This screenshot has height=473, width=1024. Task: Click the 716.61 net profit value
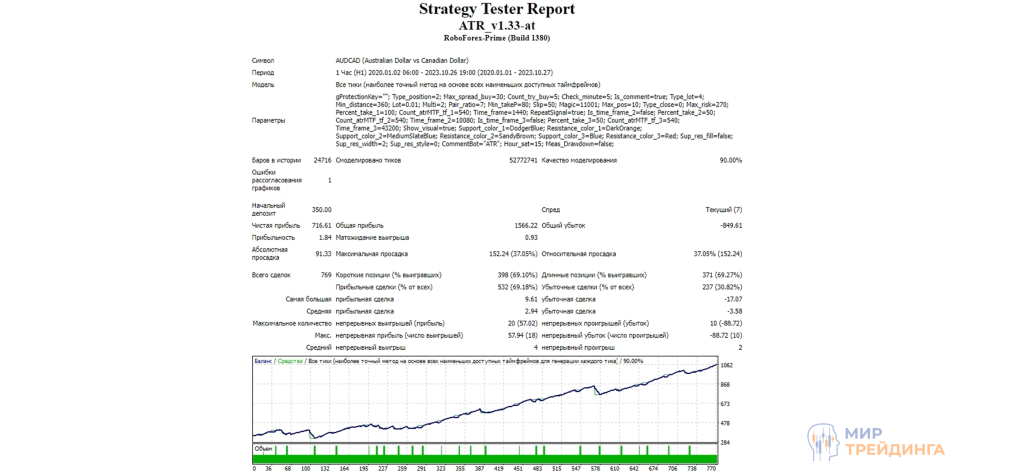pos(318,227)
